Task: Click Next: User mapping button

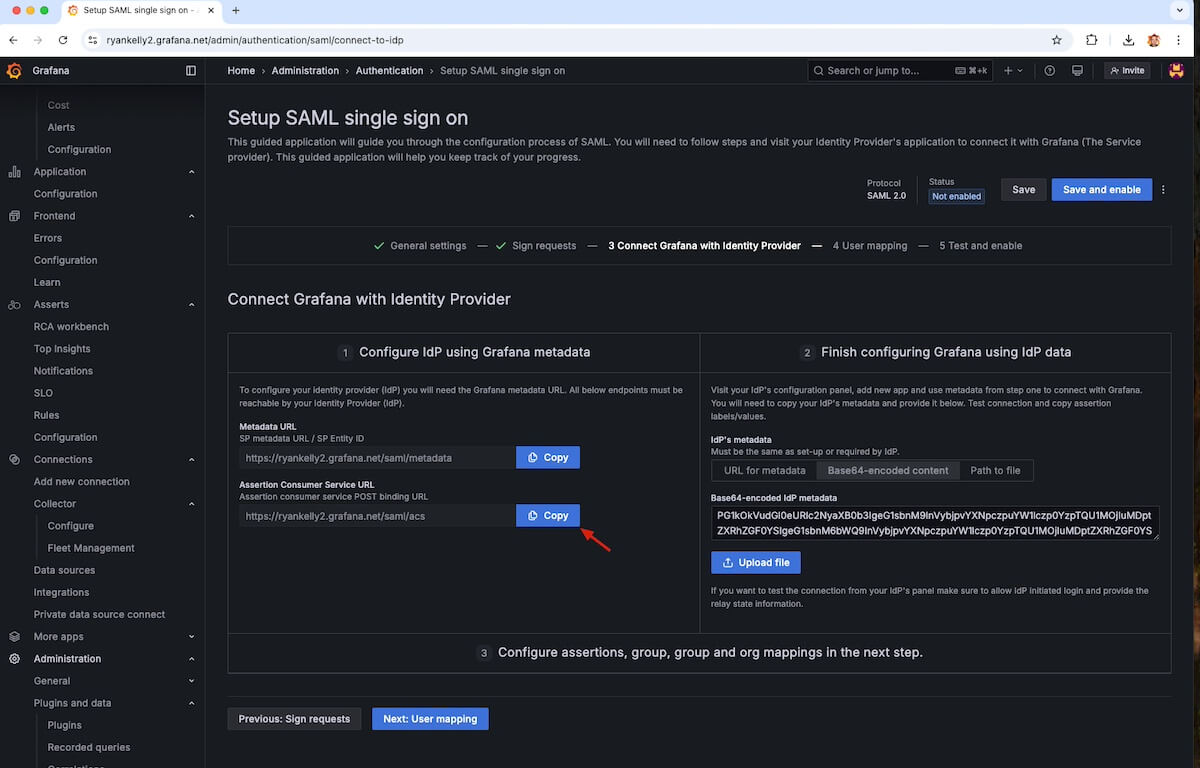Action: (x=430, y=718)
